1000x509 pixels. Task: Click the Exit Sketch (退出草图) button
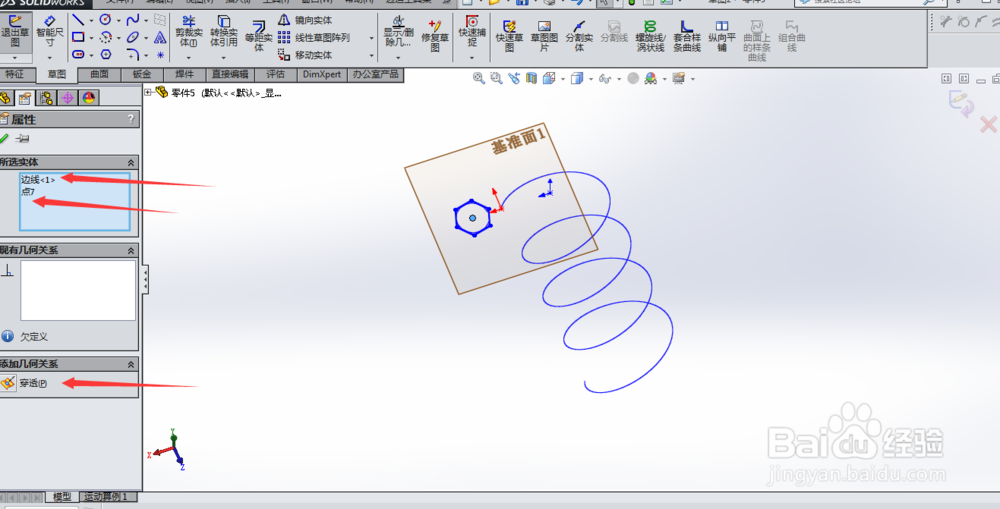pos(15,32)
